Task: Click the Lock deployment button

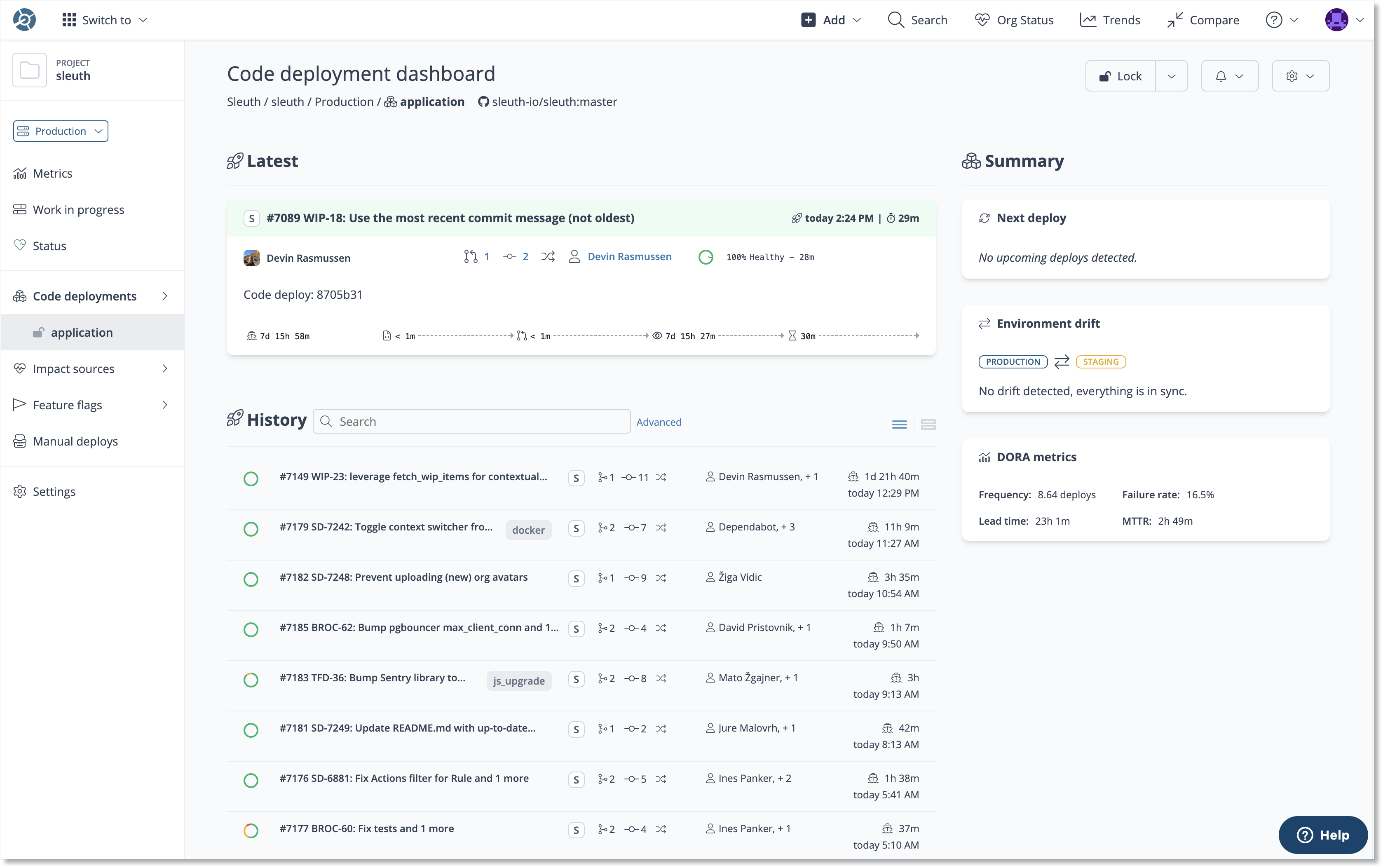Action: pos(1120,76)
